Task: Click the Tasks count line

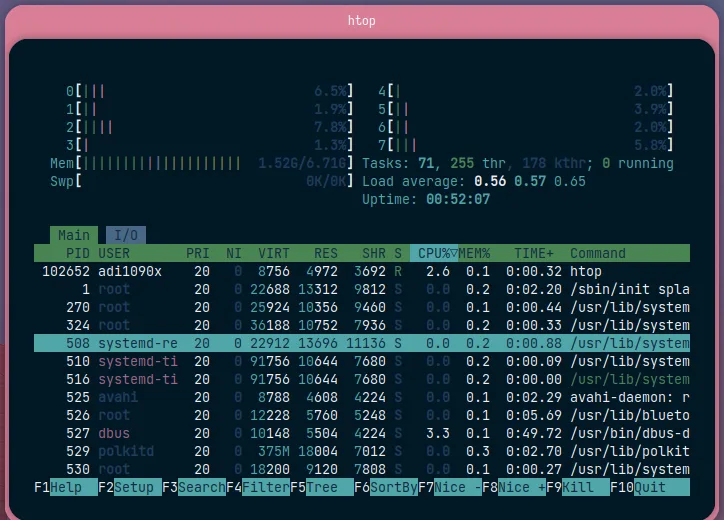Action: (x=518, y=163)
